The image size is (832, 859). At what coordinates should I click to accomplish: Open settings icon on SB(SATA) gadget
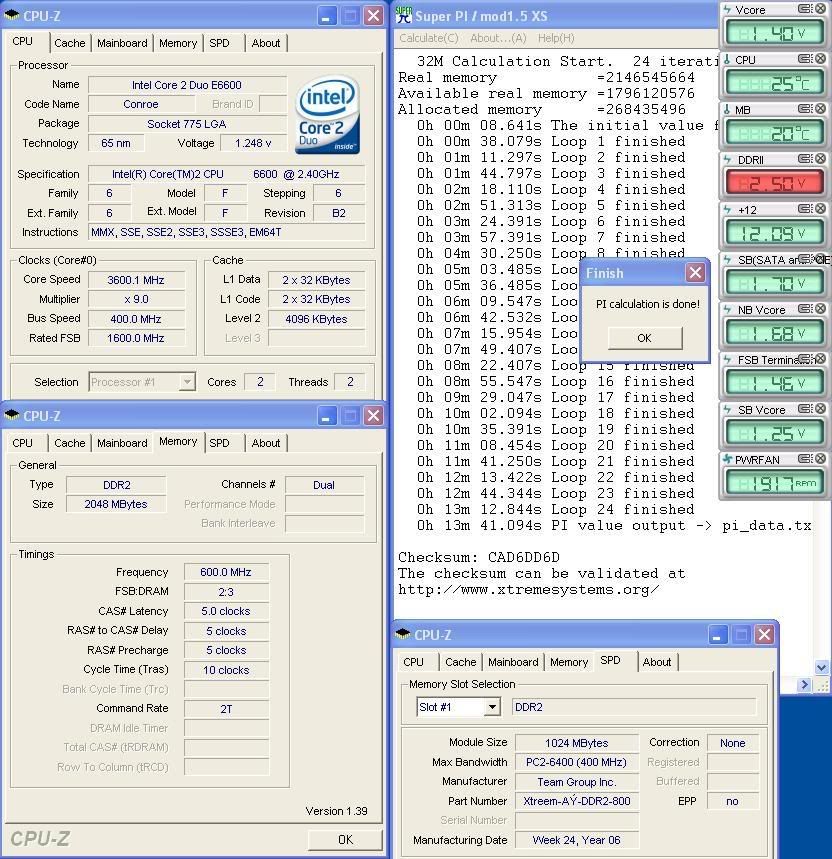805,259
